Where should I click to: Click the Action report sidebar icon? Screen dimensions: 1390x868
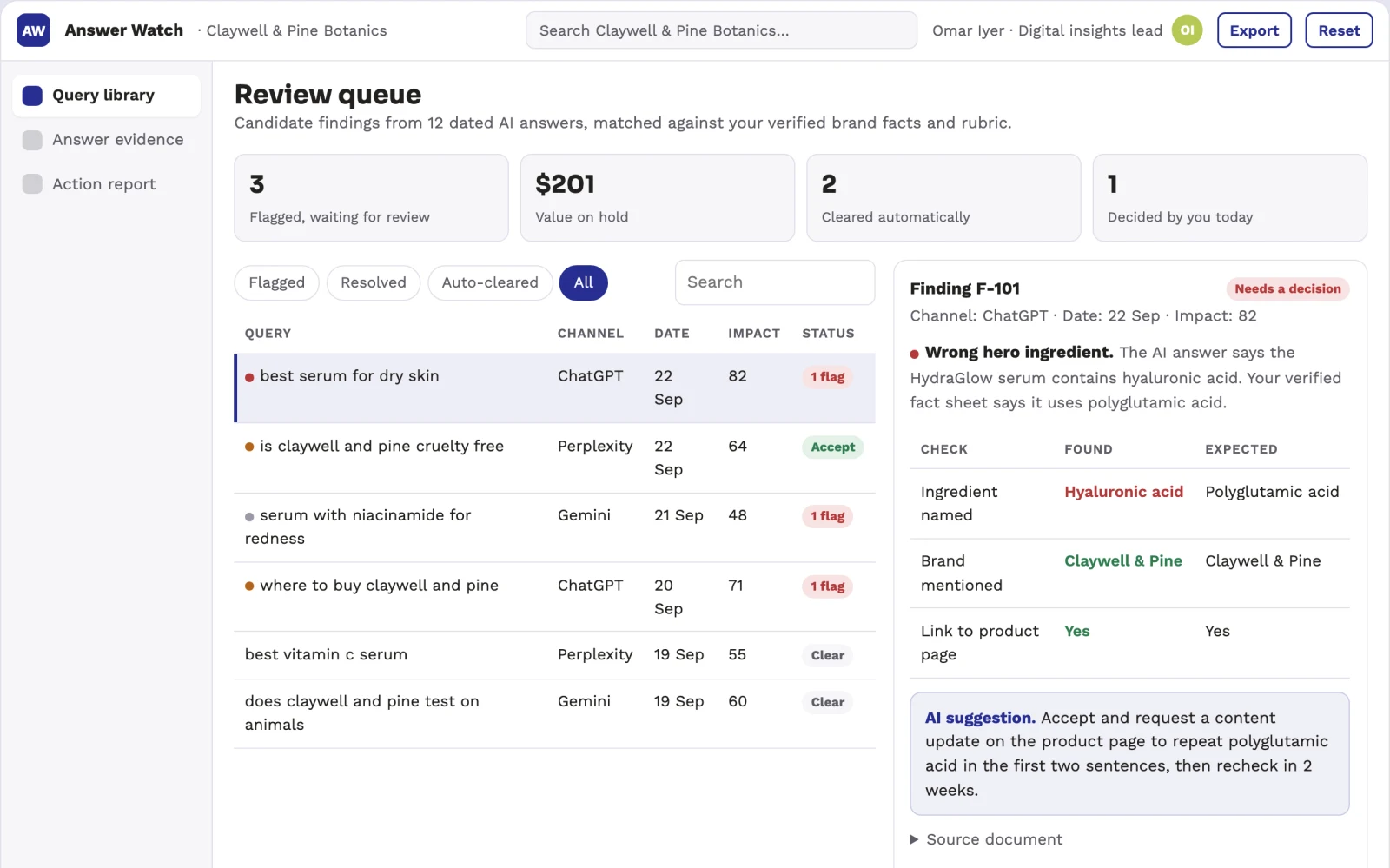point(32,184)
